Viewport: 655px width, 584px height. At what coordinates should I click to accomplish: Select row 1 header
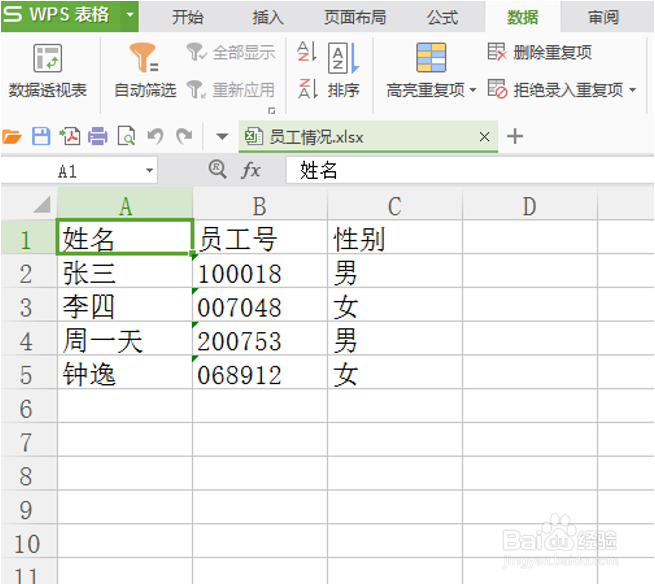click(28, 237)
